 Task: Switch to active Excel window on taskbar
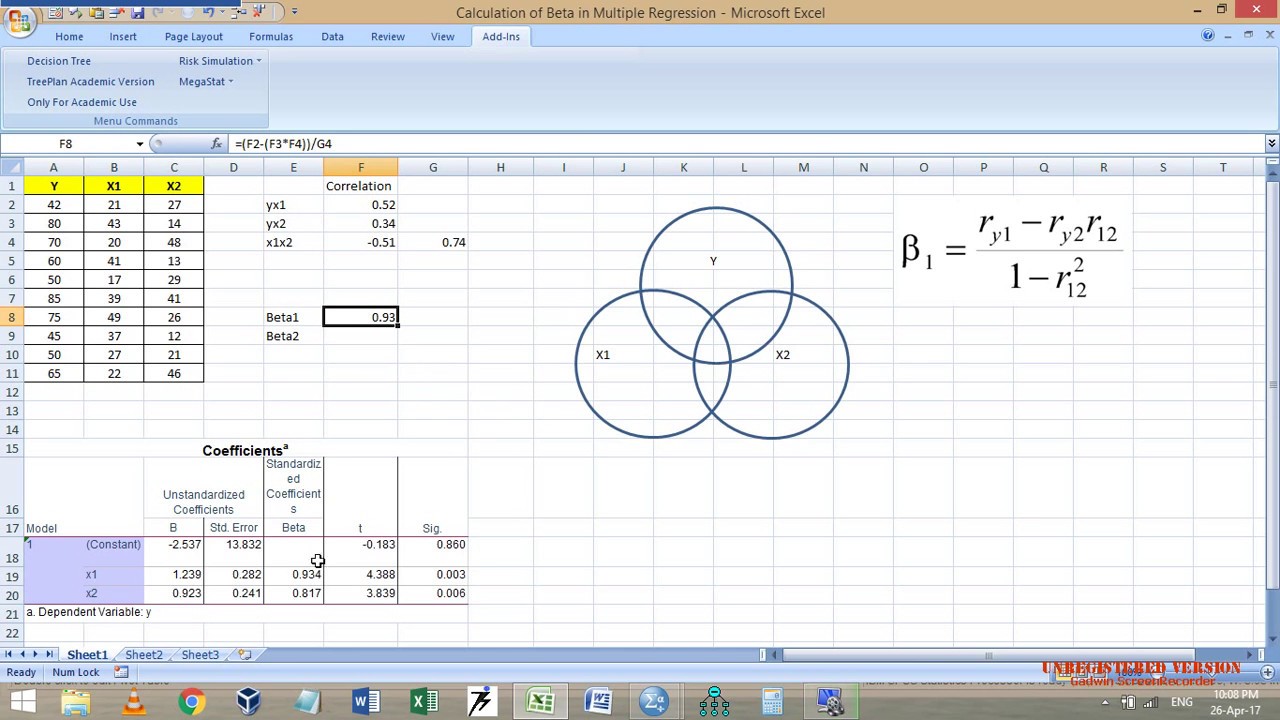point(540,702)
